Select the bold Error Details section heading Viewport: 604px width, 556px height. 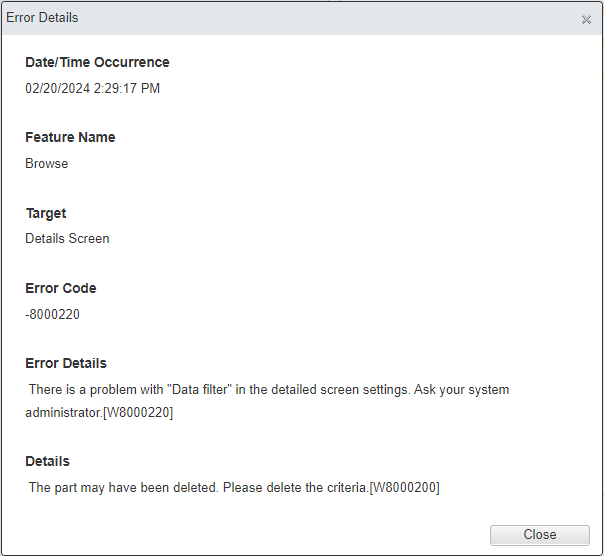coord(66,363)
